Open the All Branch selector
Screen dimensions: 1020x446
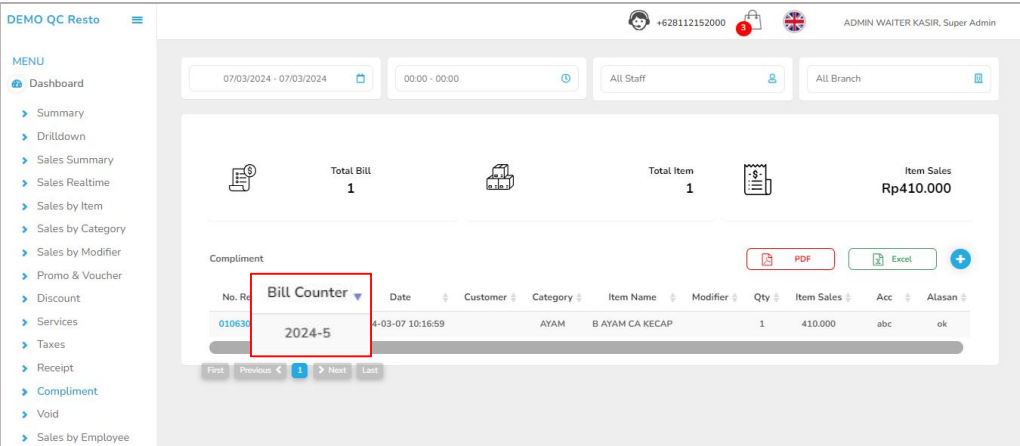coord(897,79)
